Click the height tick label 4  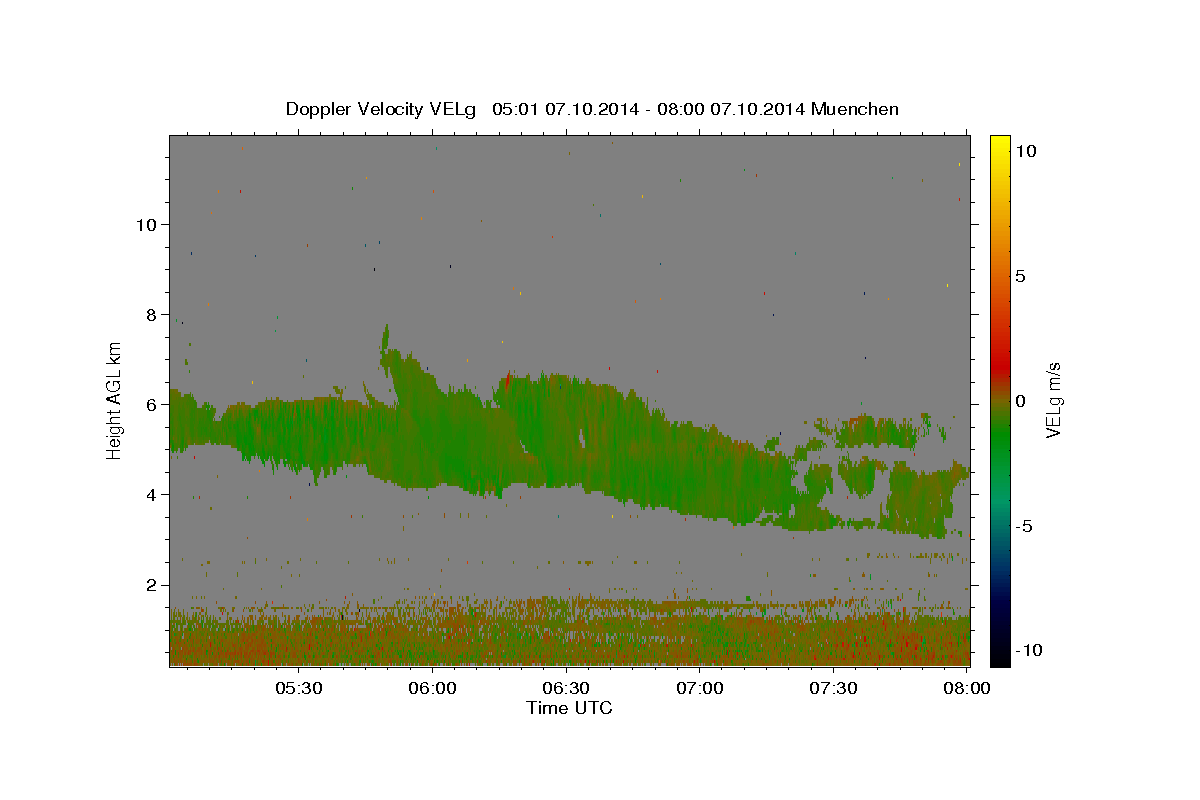[x=153, y=494]
